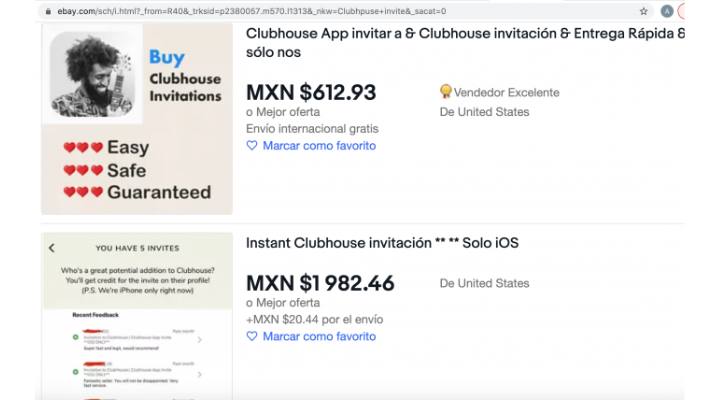
Task: Click the padlock icon in address bar
Action: click(x=48, y=11)
